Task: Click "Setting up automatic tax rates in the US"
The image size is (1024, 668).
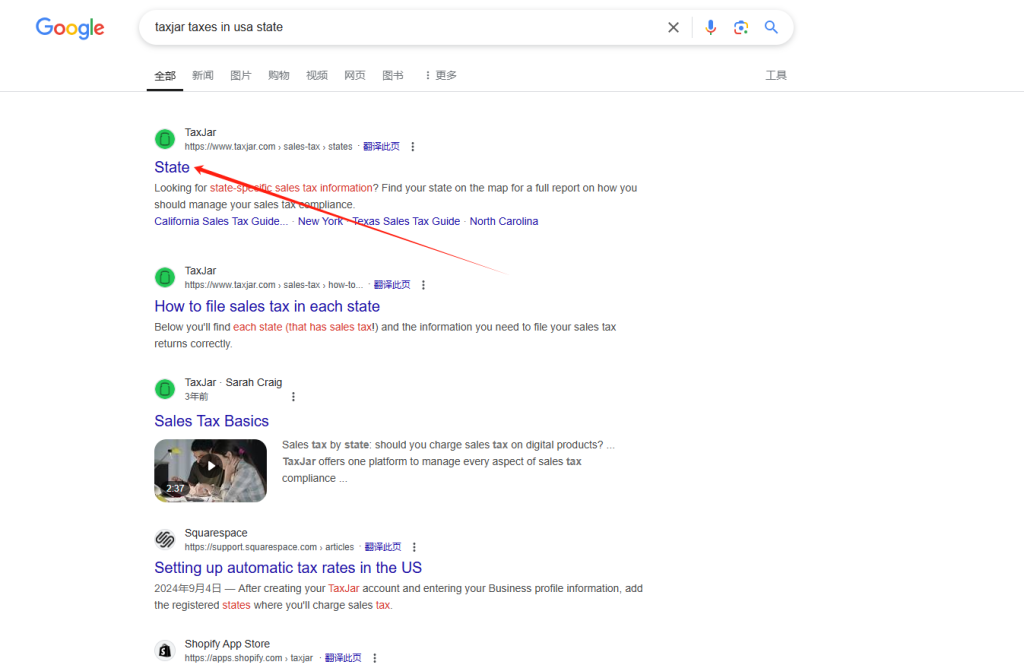Action: pos(288,567)
